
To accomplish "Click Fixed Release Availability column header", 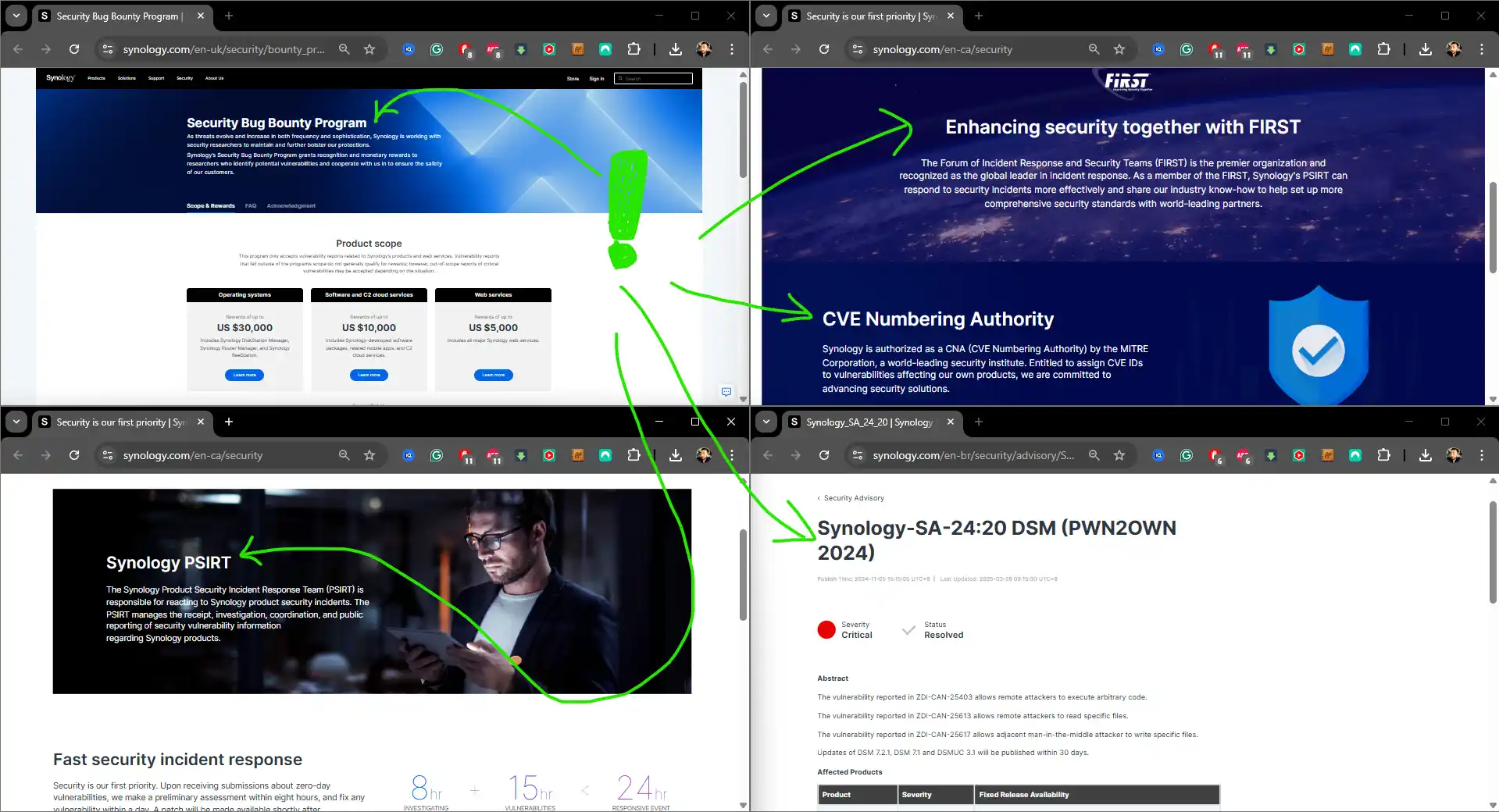I will (x=1097, y=795).
